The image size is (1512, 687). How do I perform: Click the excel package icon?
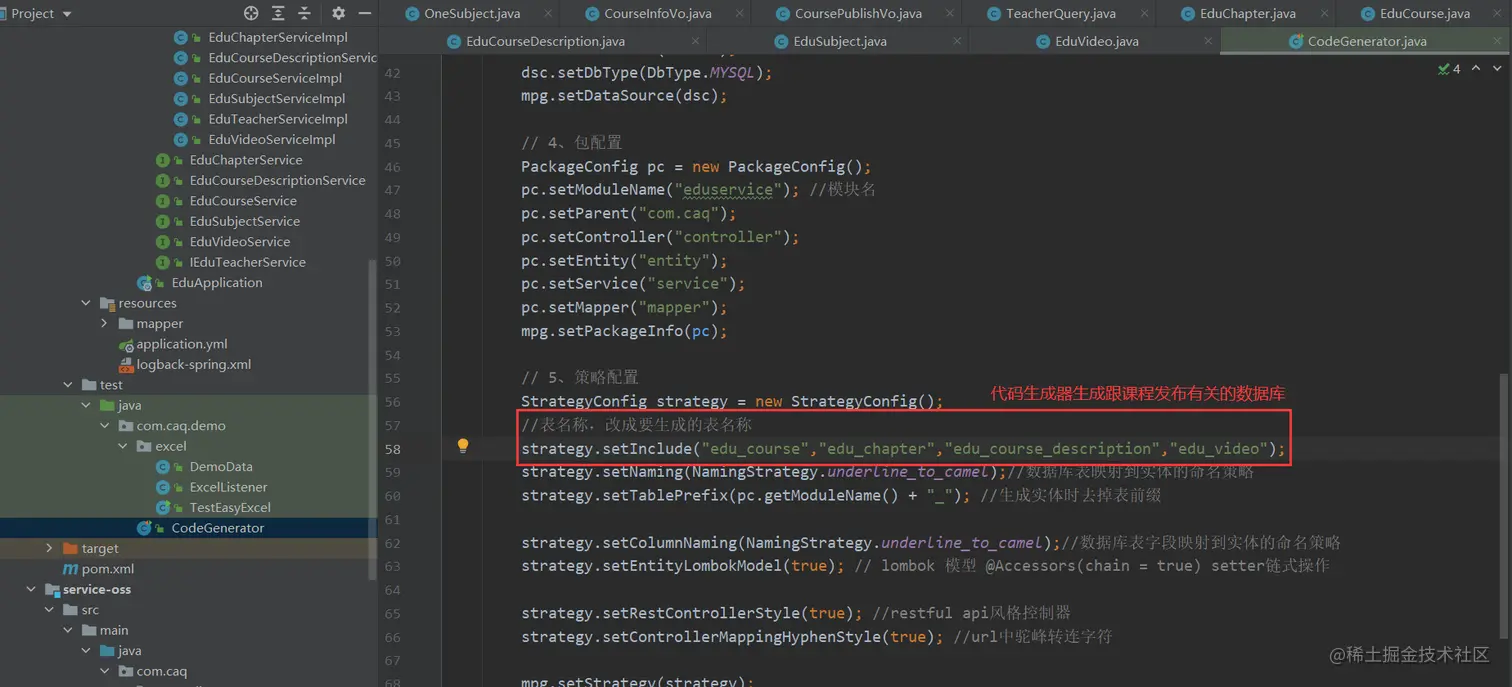144,446
